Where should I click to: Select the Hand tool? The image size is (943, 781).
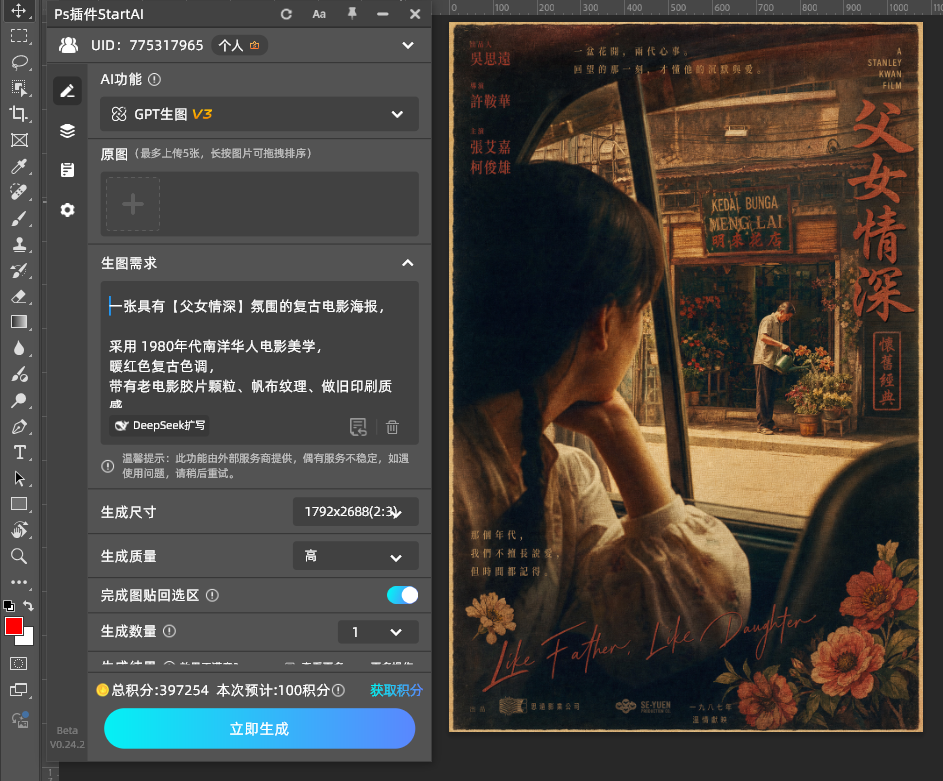[19, 530]
